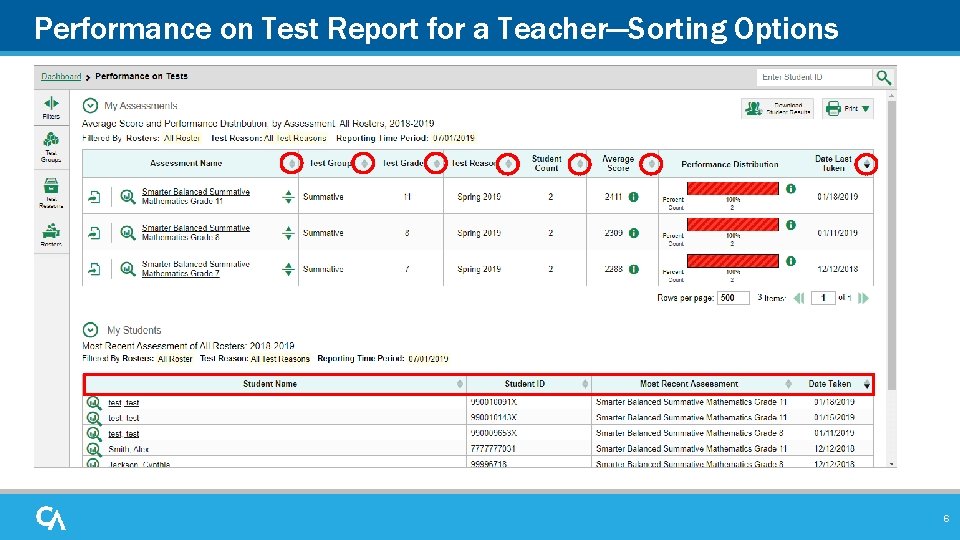Image resolution: width=960 pixels, height=540 pixels.
Task: Click info icon beside average score 2411
Action: click(634, 197)
